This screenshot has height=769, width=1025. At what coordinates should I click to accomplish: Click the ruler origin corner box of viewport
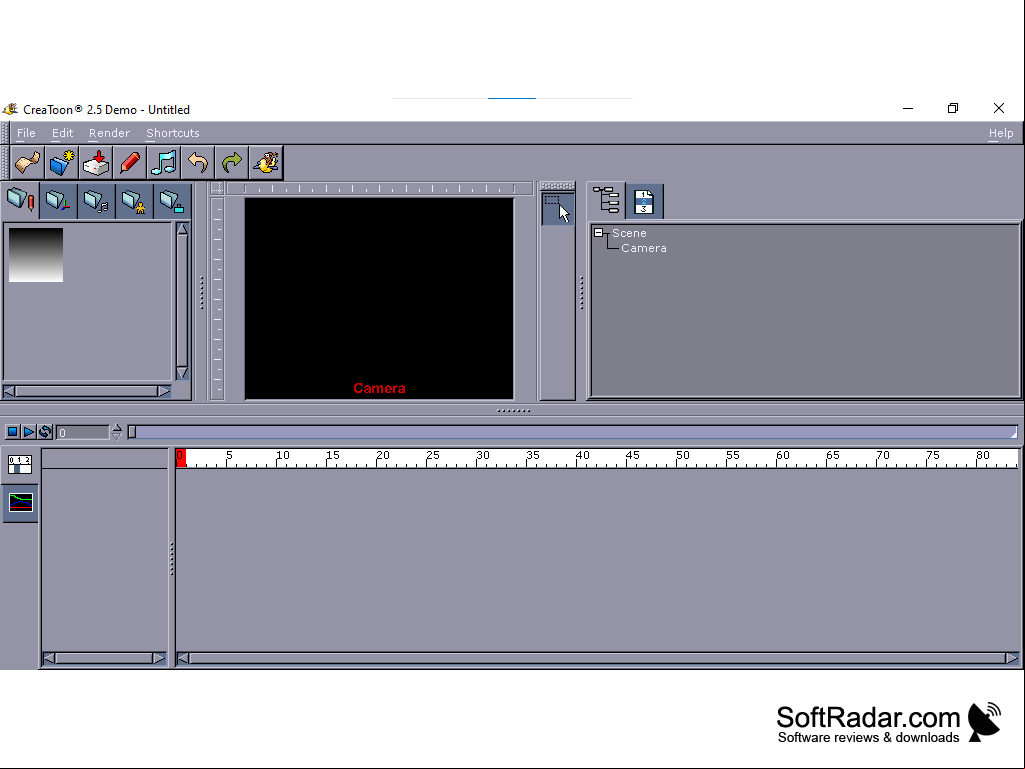coord(217,188)
